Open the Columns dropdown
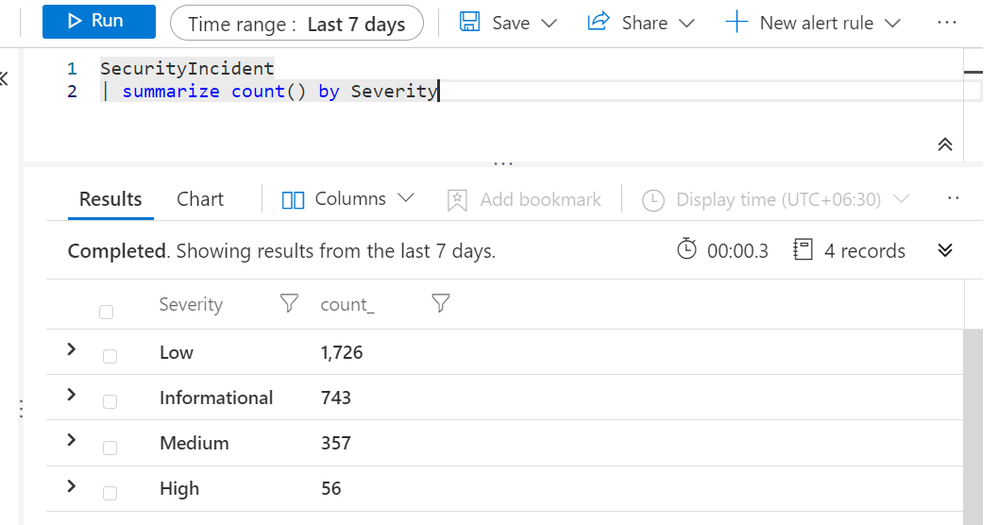This screenshot has width=999, height=525. 348,199
